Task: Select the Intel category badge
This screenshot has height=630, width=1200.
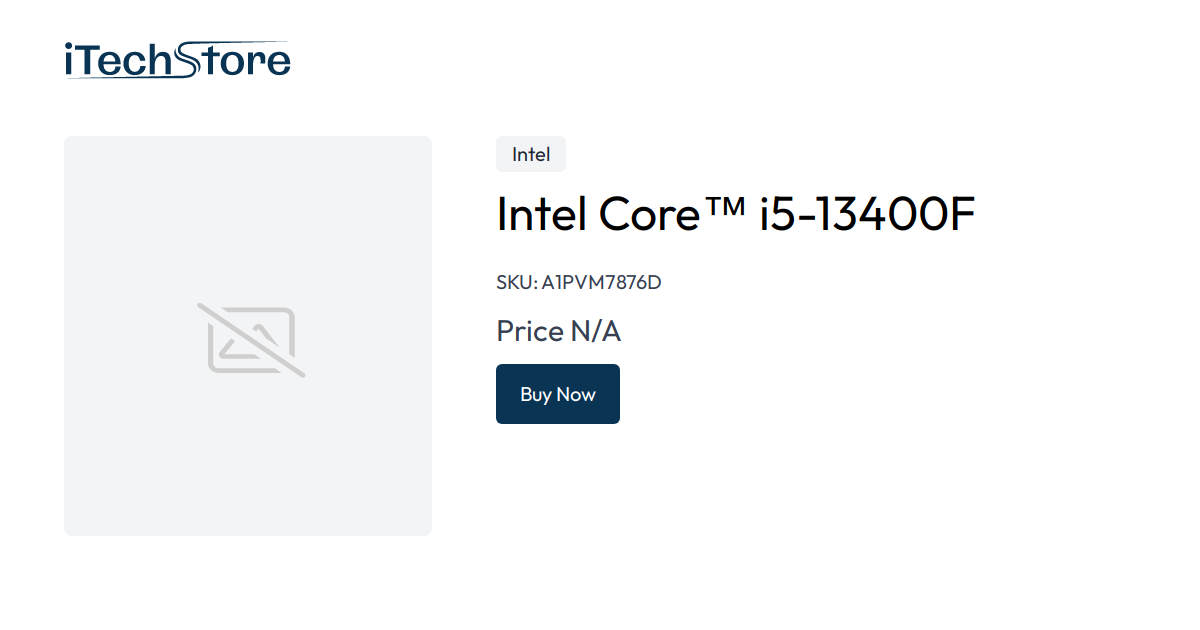Action: click(530, 154)
